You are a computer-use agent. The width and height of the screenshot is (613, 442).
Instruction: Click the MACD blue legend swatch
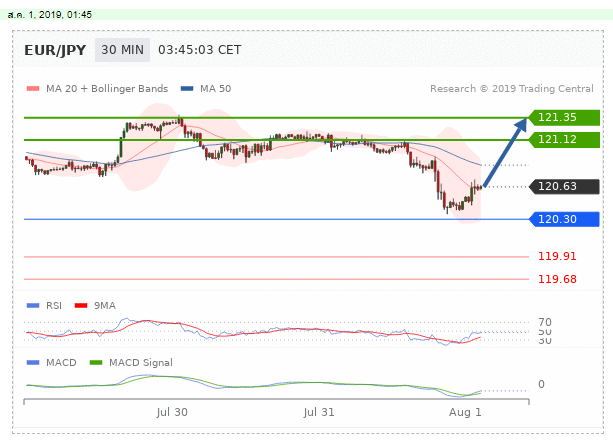[33, 363]
